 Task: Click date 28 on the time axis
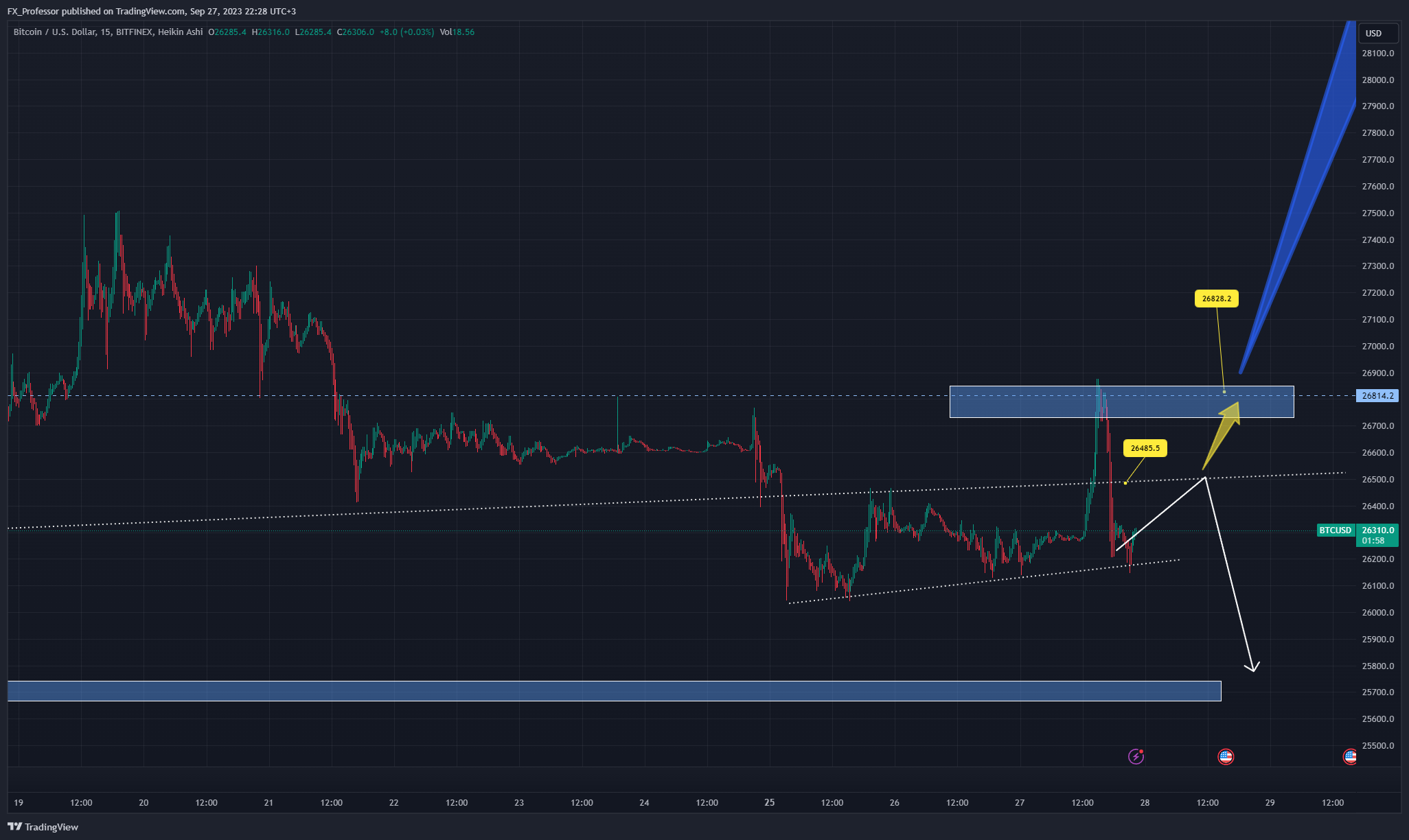click(x=1145, y=802)
